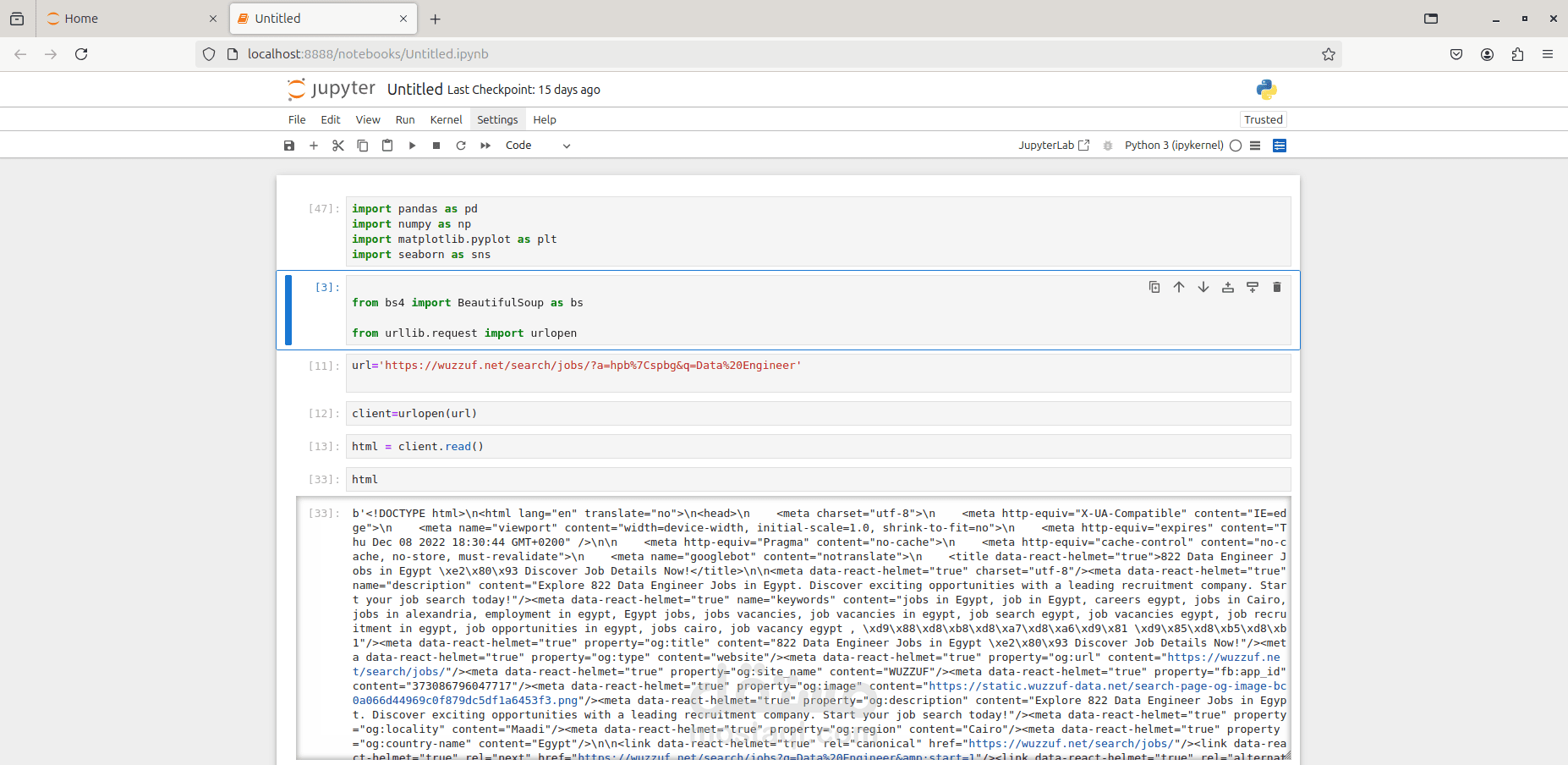Open the list all tabs button
The height and width of the screenshot is (765, 1568).
pos(1431,19)
